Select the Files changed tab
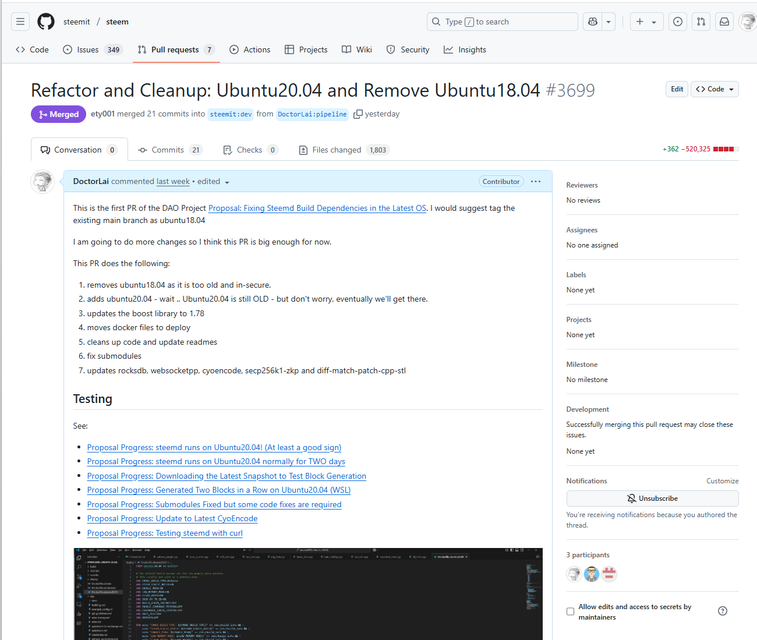Image resolution: width=757 pixels, height=640 pixels. (344, 150)
